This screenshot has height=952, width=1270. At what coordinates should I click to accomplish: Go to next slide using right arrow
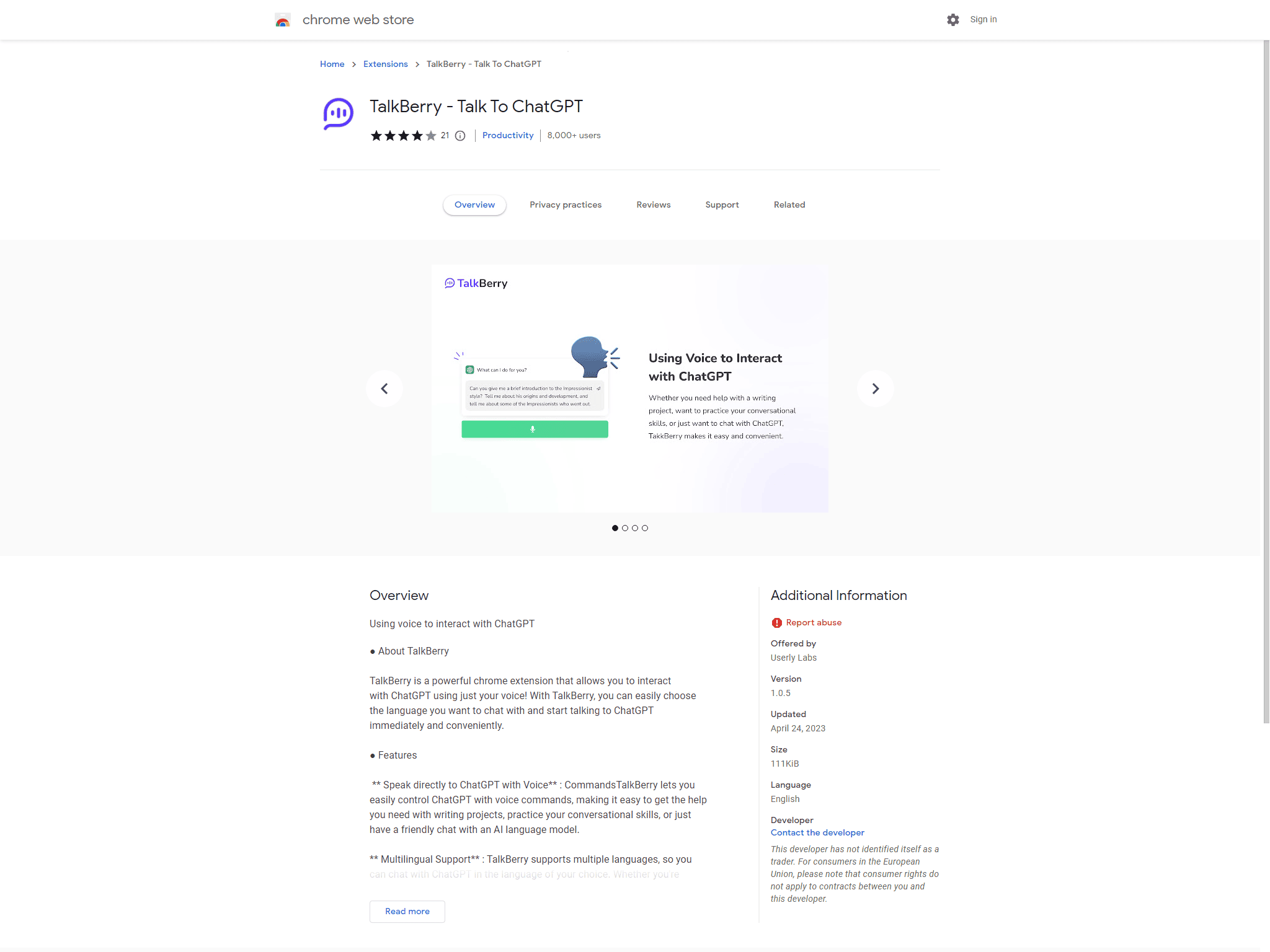coord(876,389)
